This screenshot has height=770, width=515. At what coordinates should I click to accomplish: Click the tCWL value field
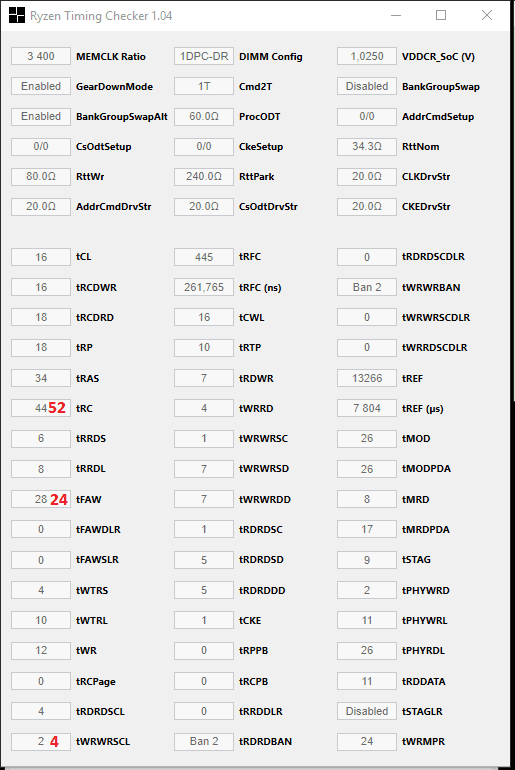[x=204, y=317]
